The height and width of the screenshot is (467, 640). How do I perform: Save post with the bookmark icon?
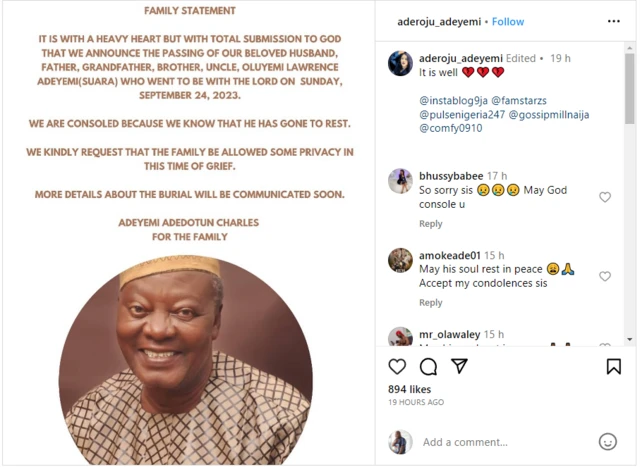tap(614, 366)
